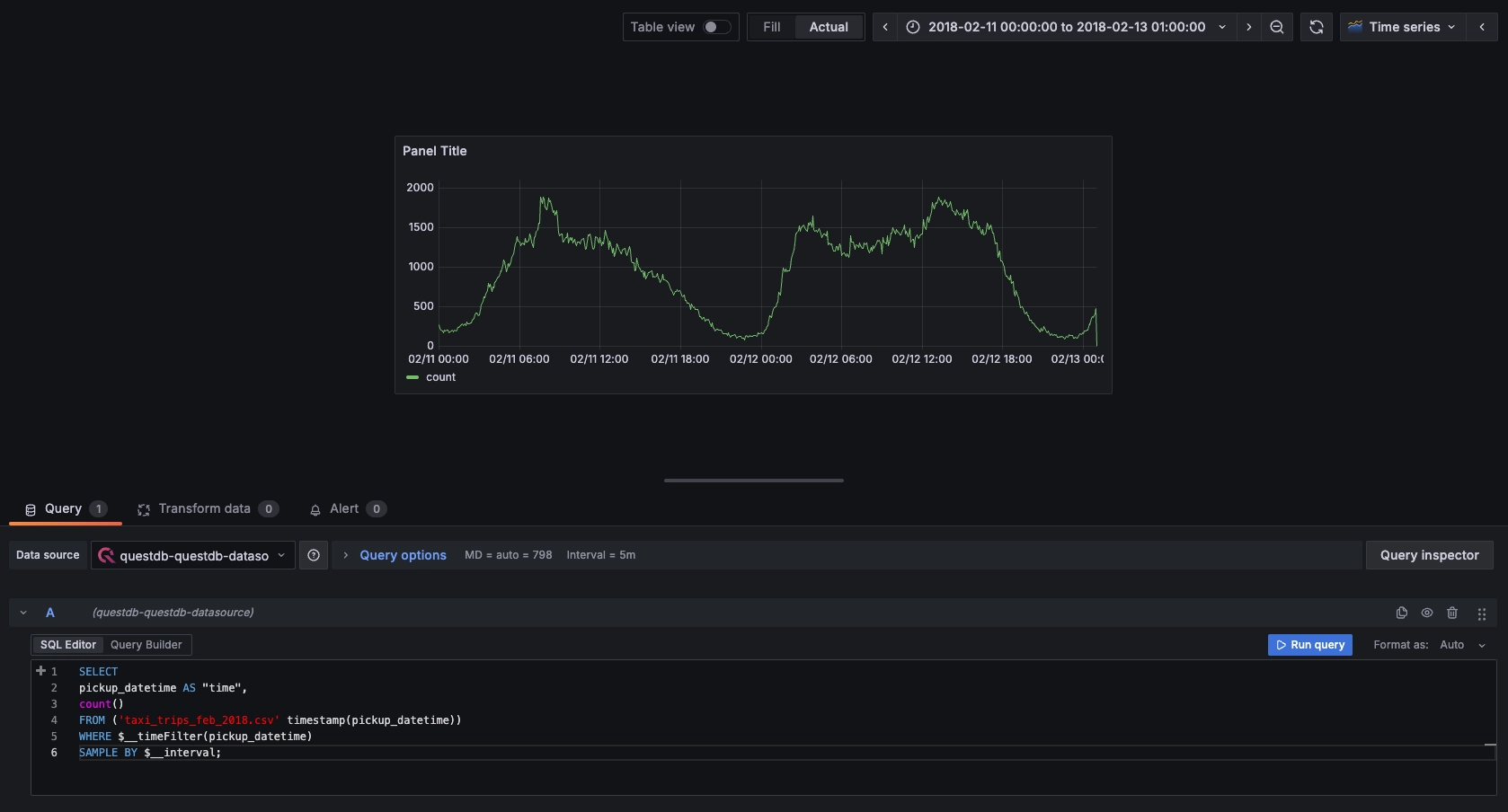This screenshot has width=1508, height=812.
Task: Click the count() line in editor
Action: 101,704
